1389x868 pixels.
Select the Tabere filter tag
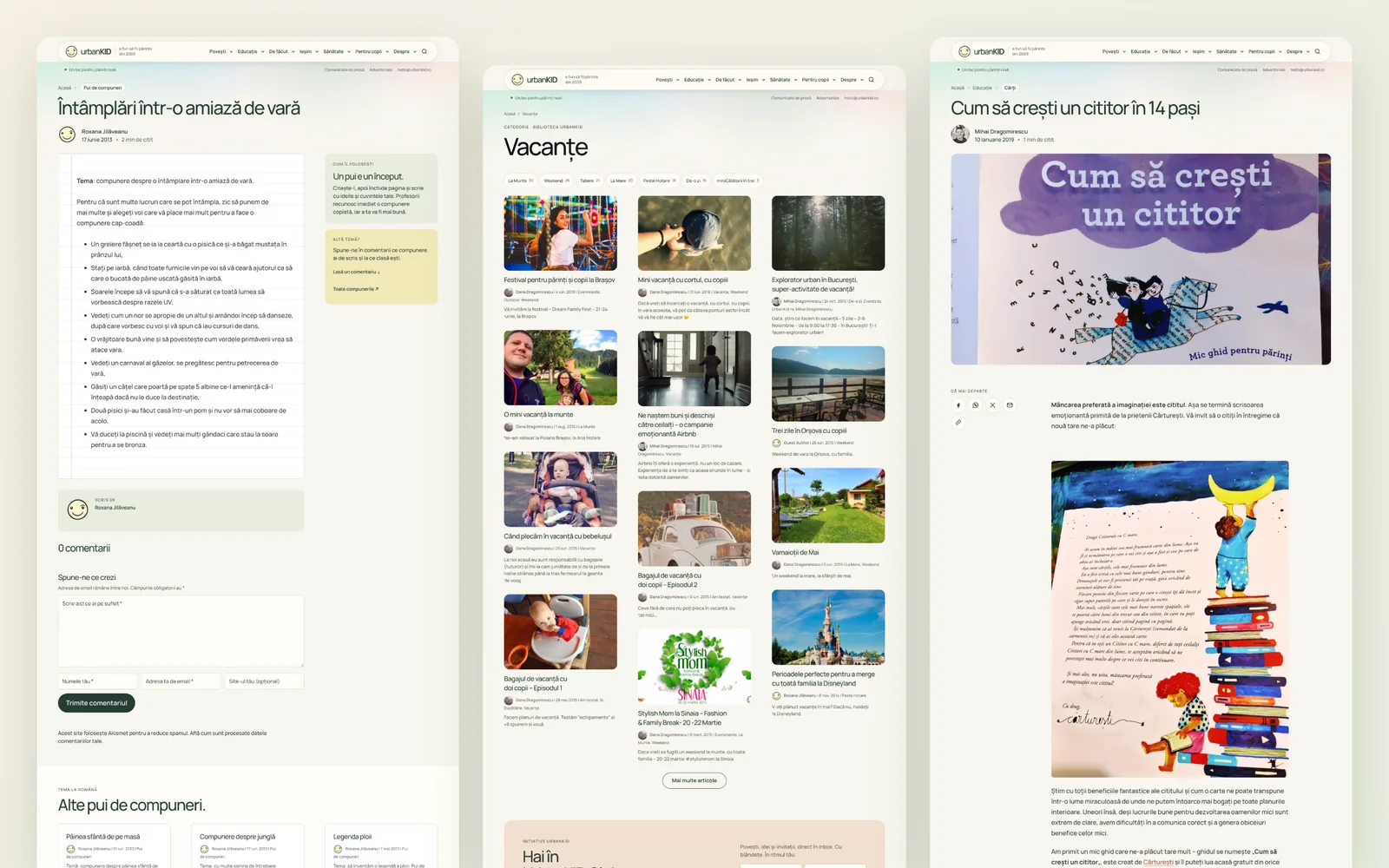pos(589,181)
